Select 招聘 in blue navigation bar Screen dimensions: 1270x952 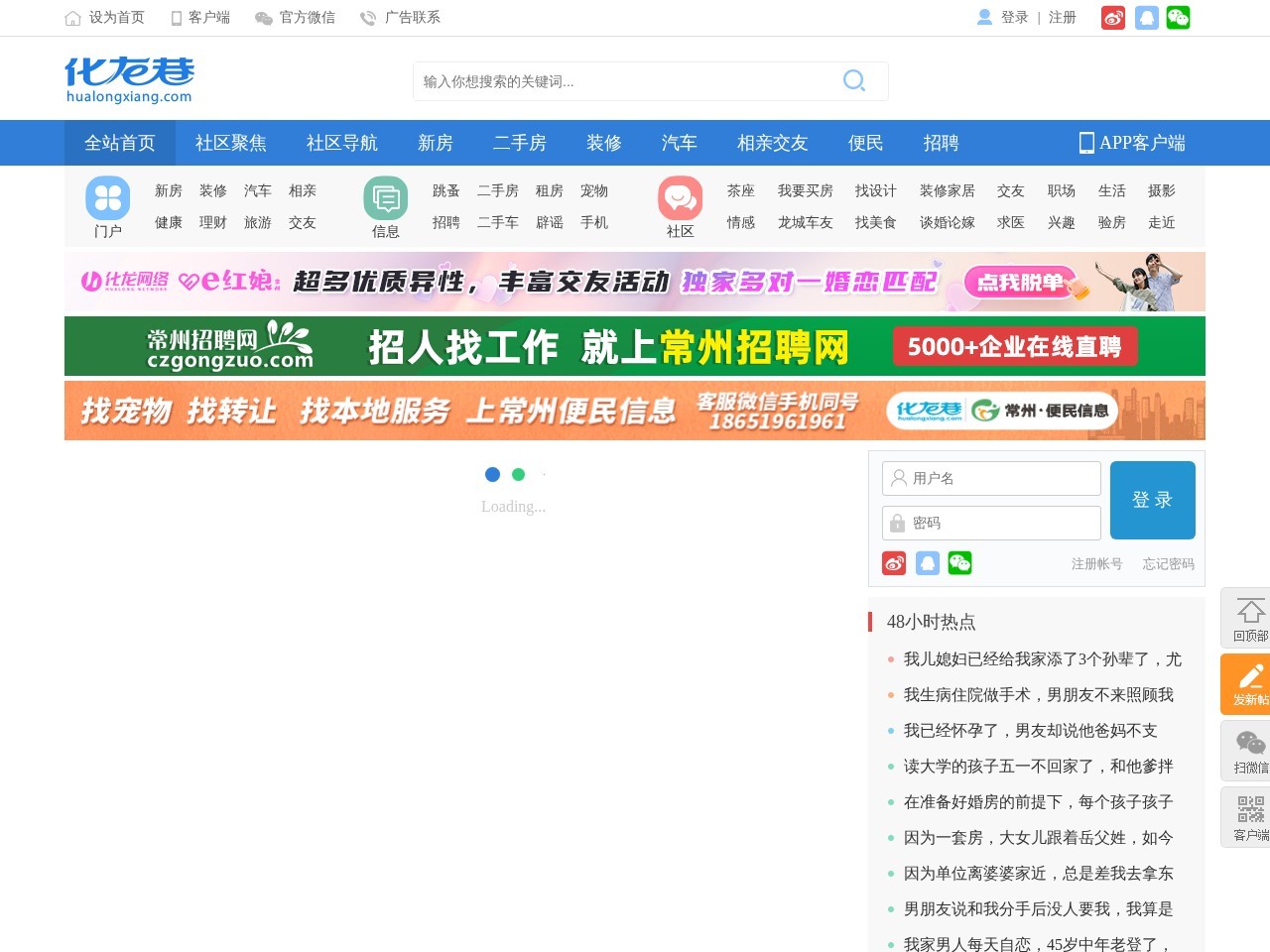[942, 143]
